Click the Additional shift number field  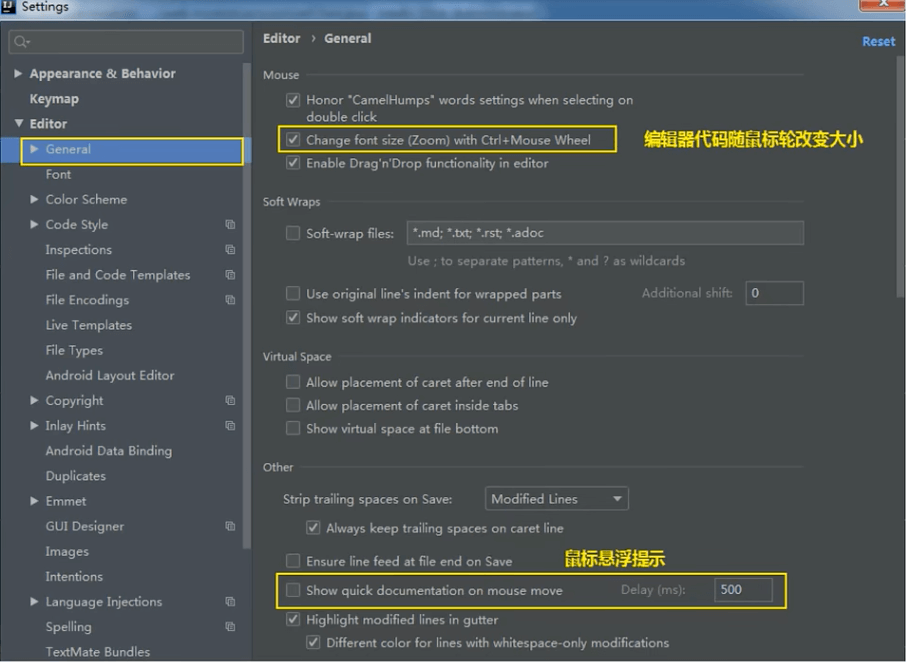click(x=773, y=293)
